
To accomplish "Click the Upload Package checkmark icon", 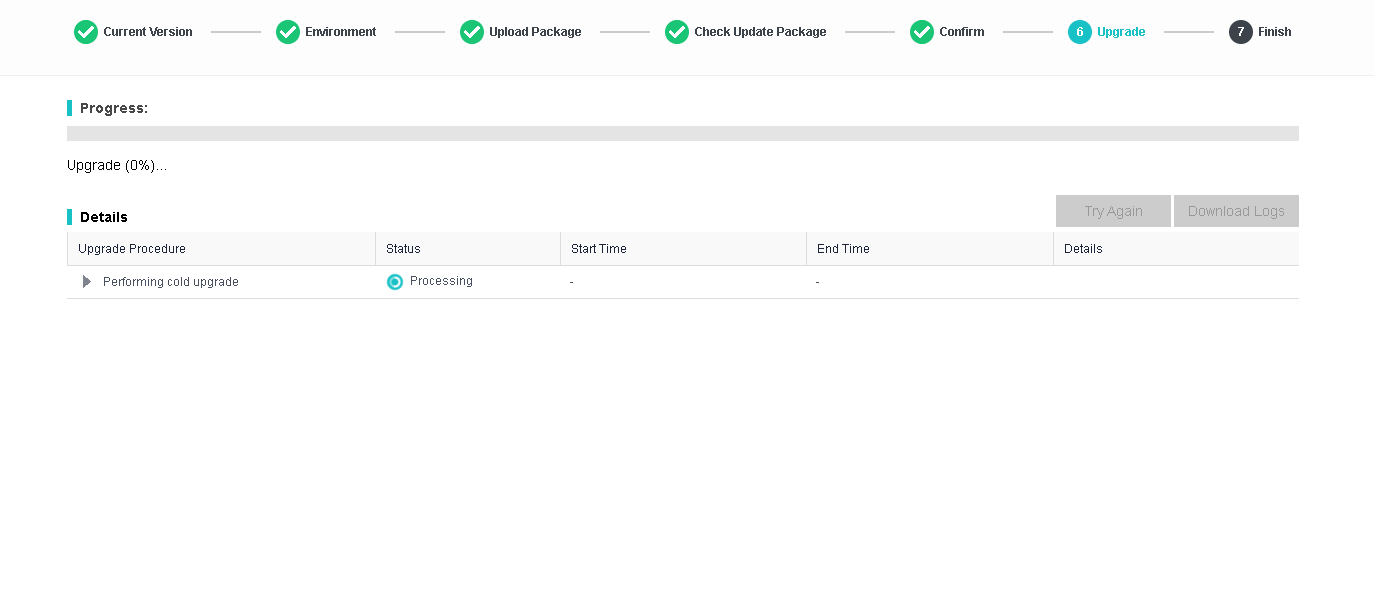I will (x=472, y=32).
